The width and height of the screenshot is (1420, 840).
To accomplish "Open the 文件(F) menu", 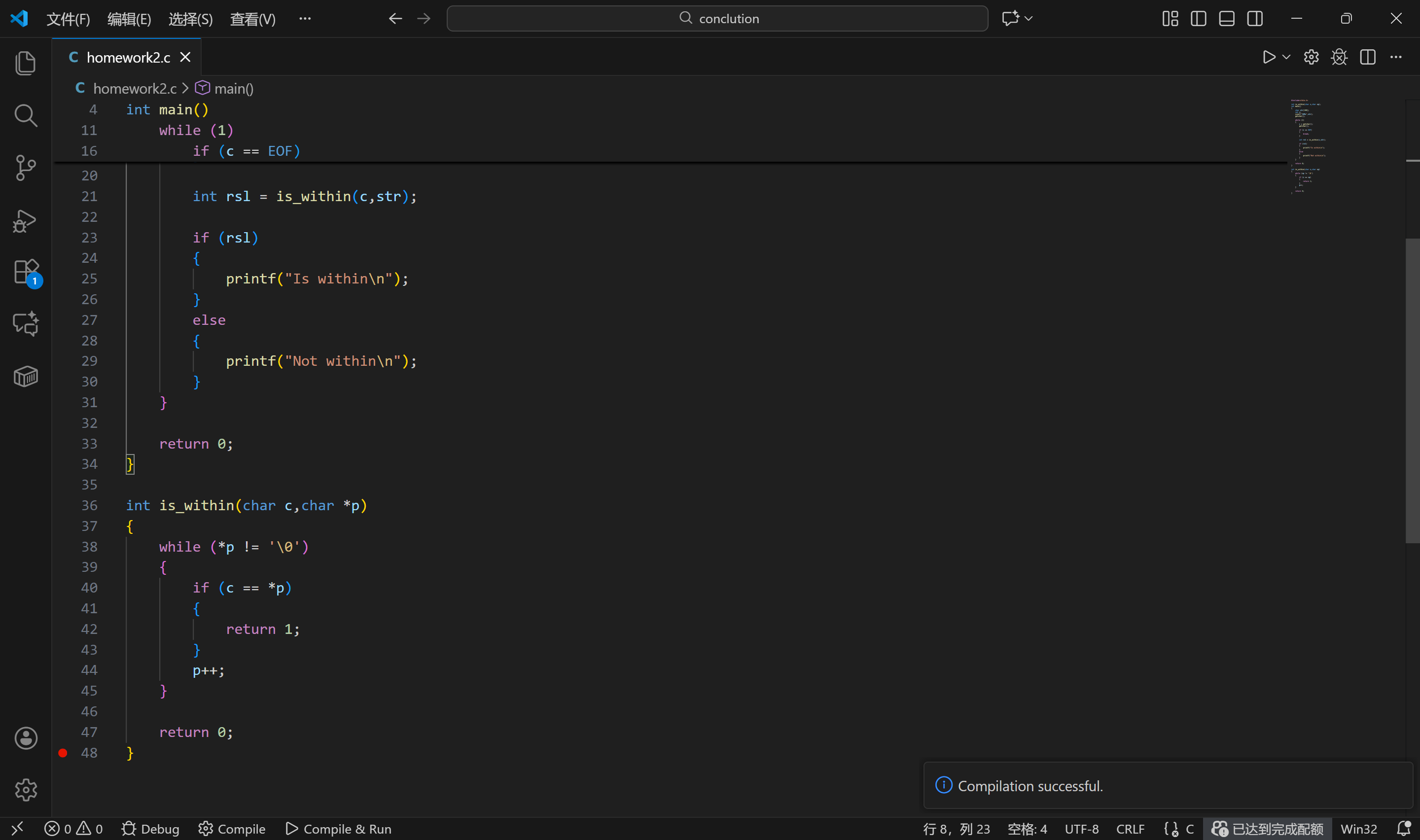I will point(68,19).
